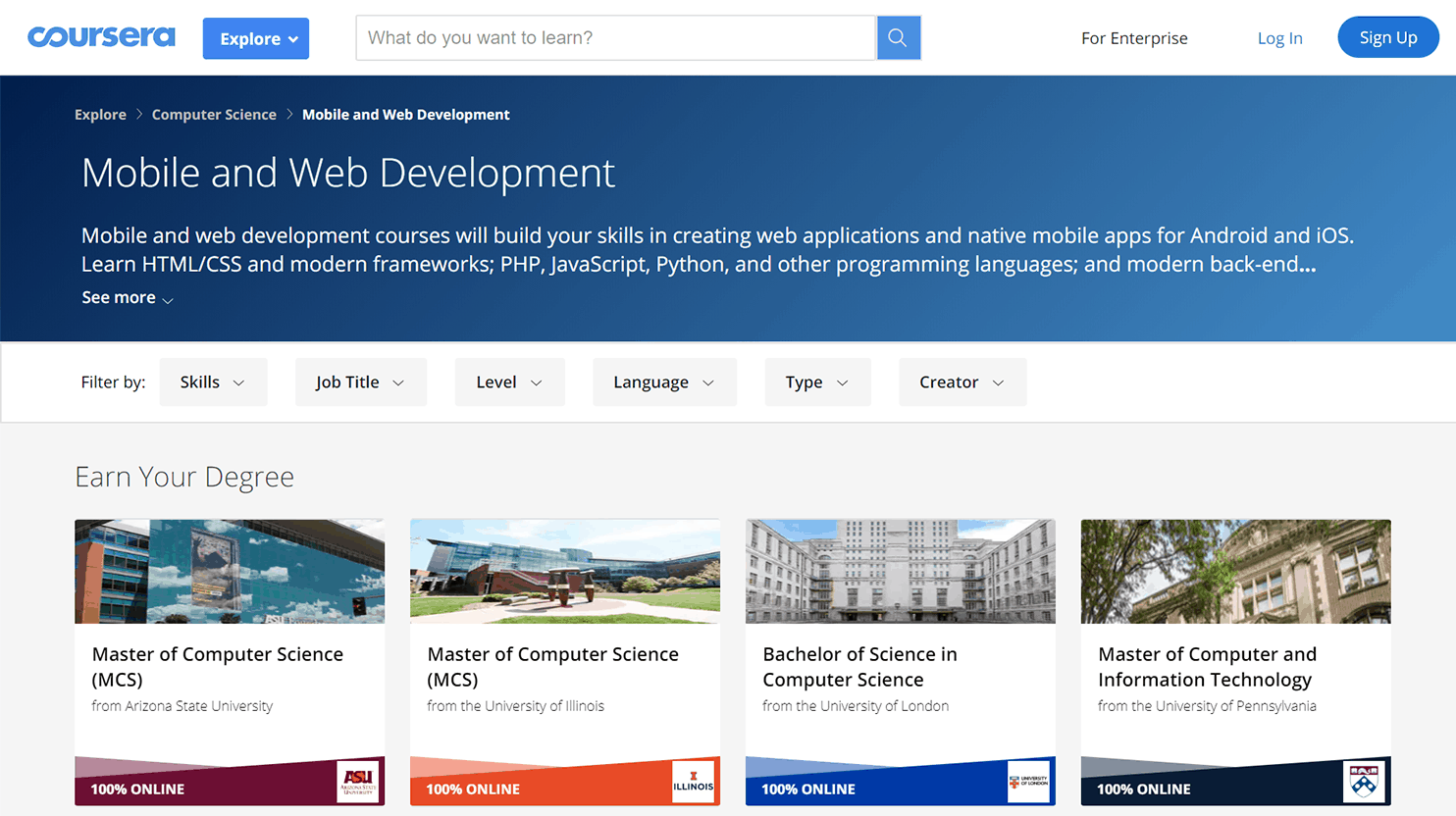Click the Penn shield logo icon
This screenshot has width=1456, height=816.
click(1364, 782)
